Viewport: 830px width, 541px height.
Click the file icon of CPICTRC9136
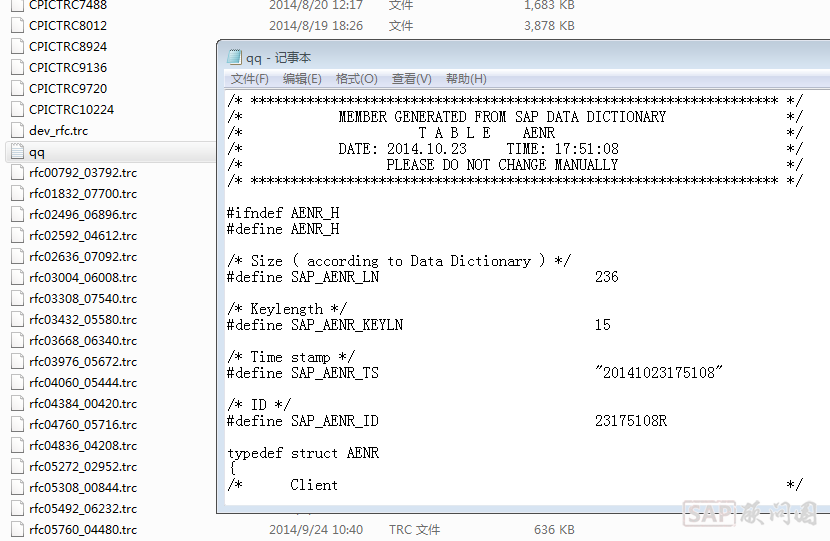[x=17, y=67]
